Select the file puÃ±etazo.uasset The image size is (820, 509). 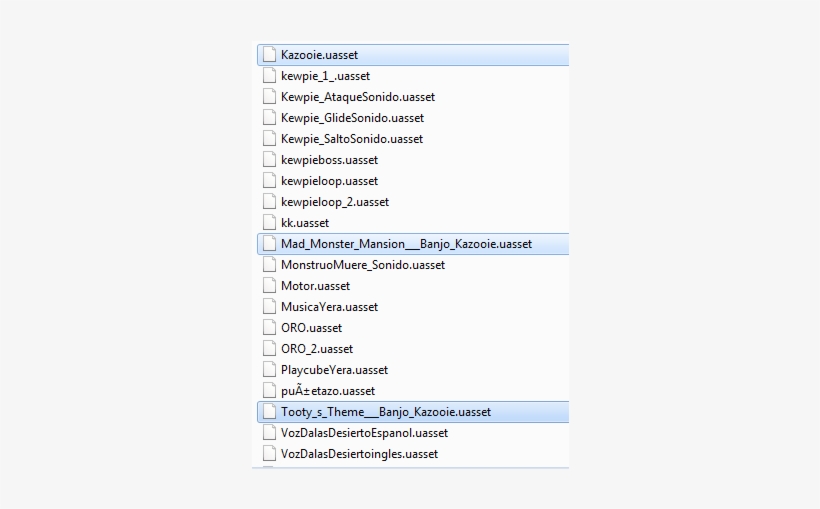click(328, 390)
